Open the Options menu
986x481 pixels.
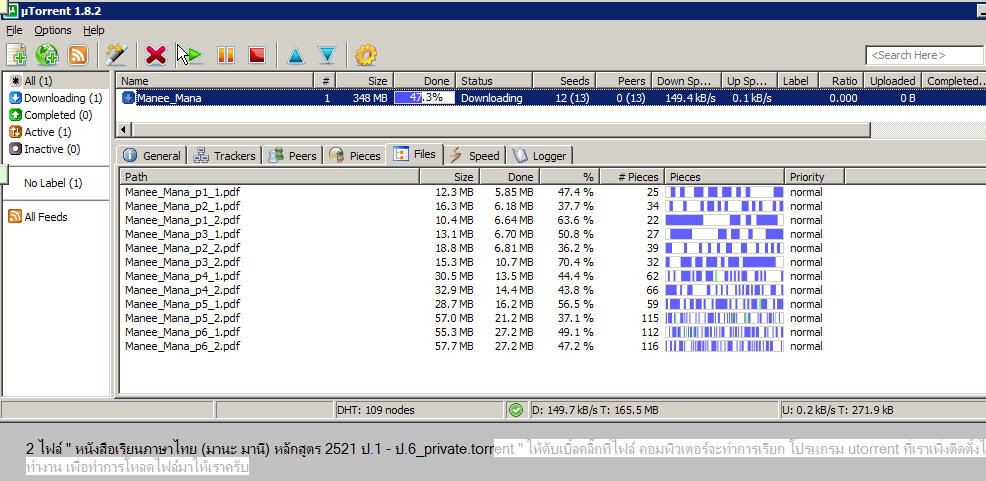click(x=52, y=30)
